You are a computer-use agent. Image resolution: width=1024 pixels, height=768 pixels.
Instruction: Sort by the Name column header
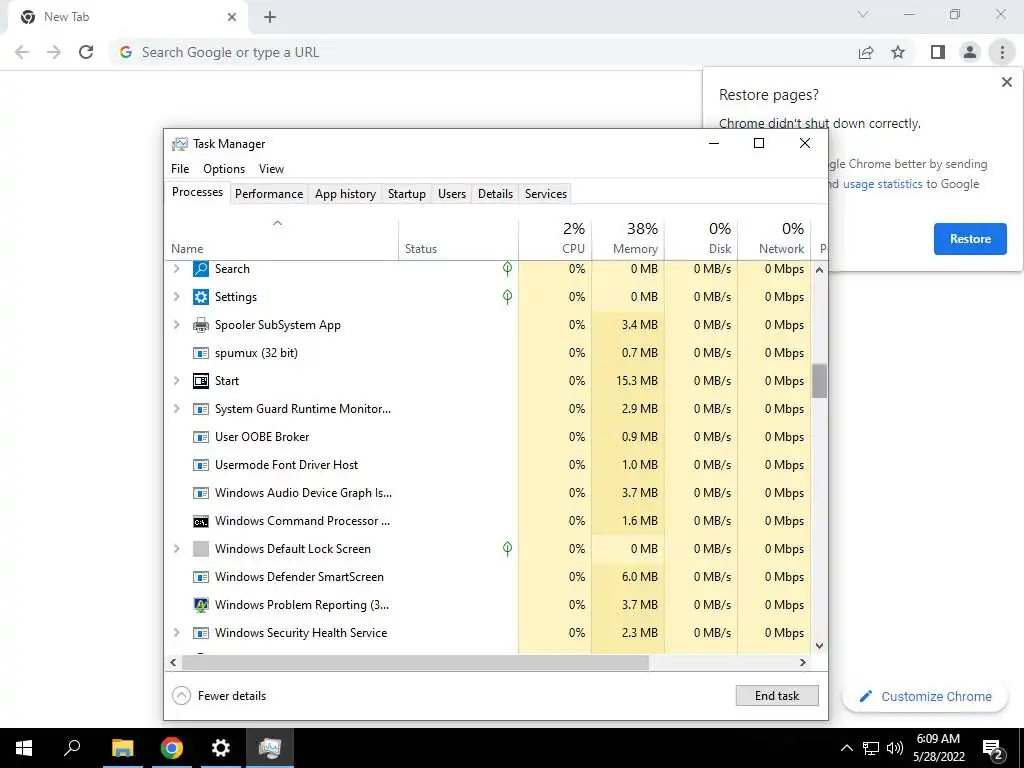[281, 239]
